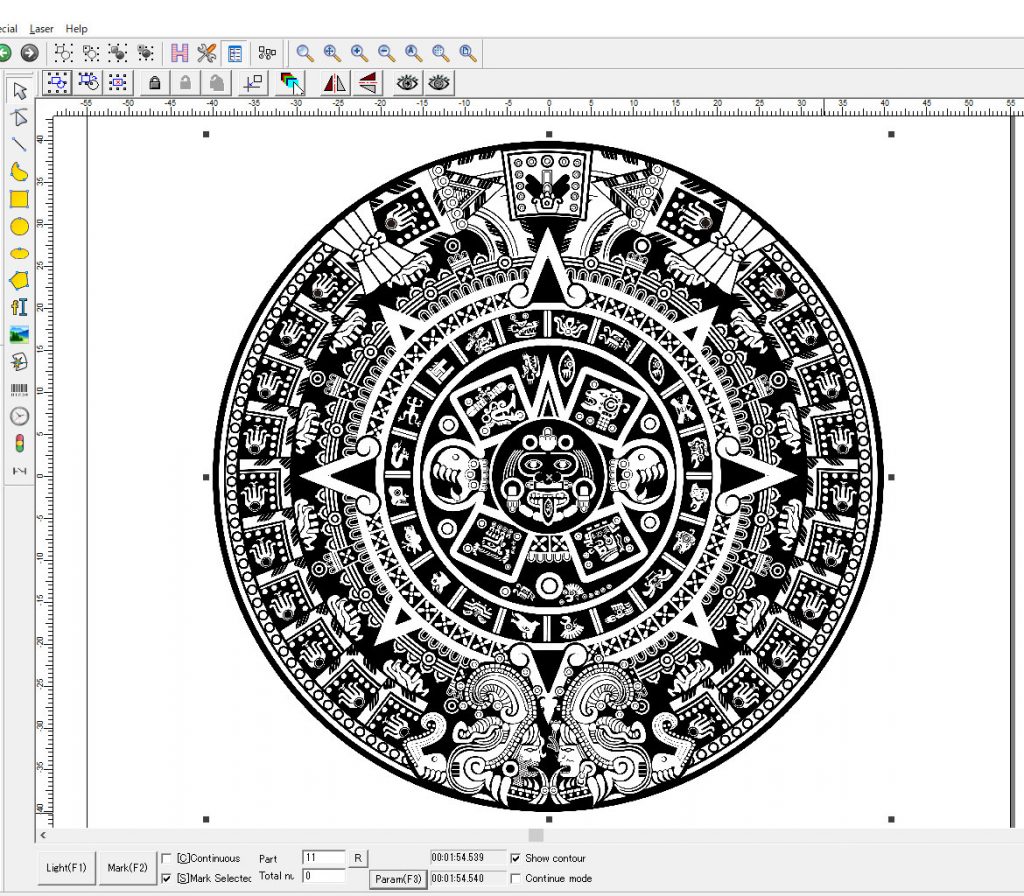Click the magnifier icon with grid
1024x896 pixels.
point(441,53)
